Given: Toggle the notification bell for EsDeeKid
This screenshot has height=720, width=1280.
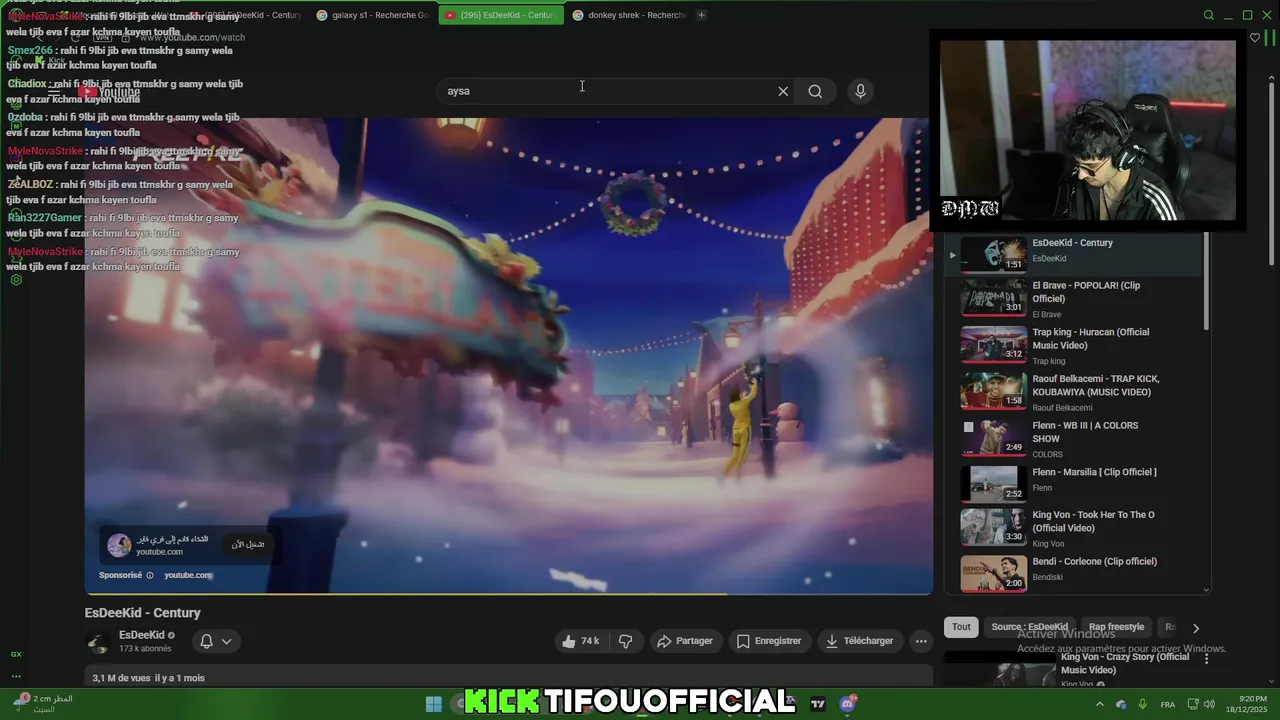Looking at the screenshot, I should pos(206,641).
